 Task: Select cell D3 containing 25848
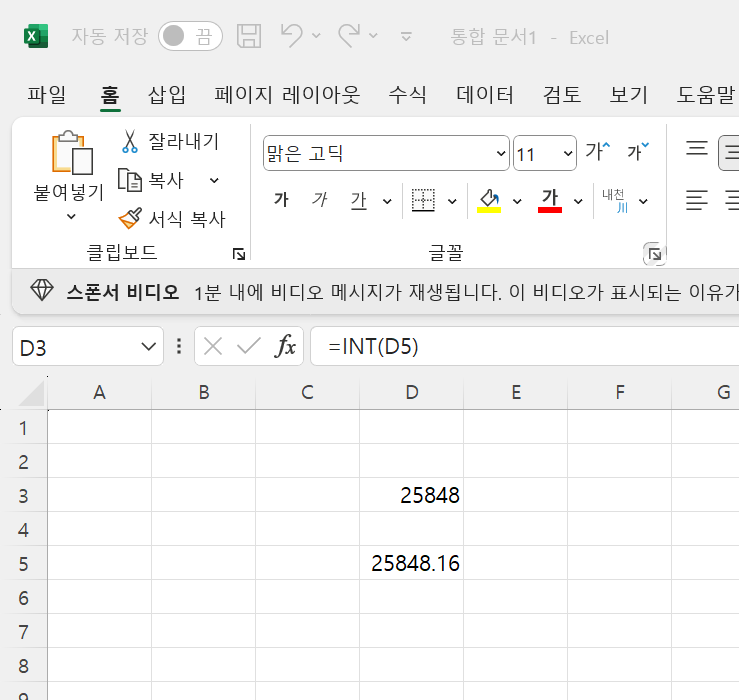point(411,495)
